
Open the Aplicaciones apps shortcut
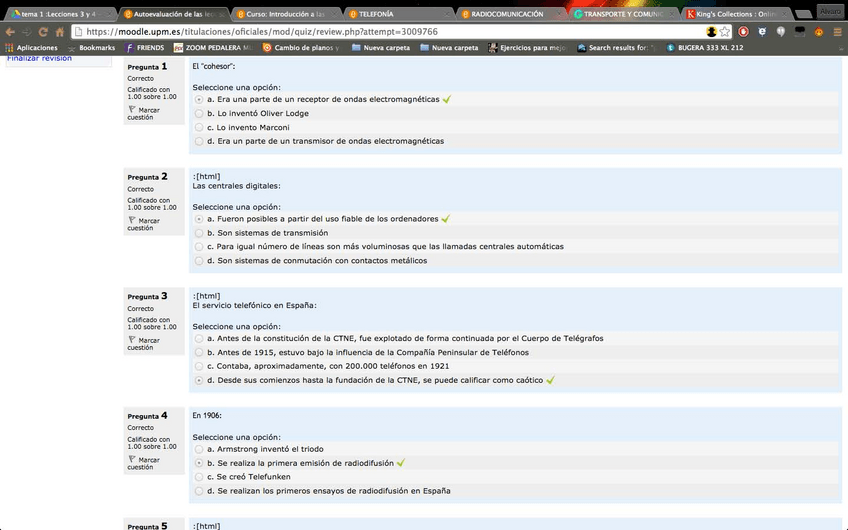pos(31,47)
